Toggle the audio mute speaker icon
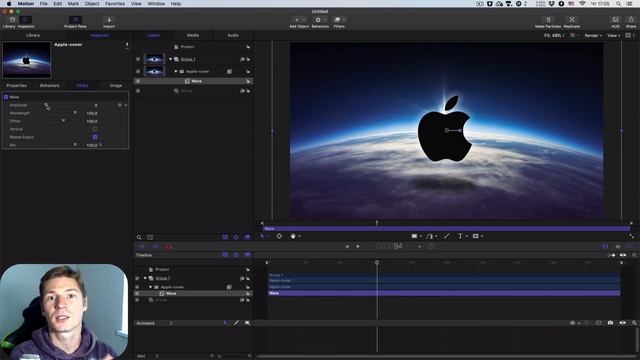Viewport: 640px width, 360px height. (x=618, y=246)
